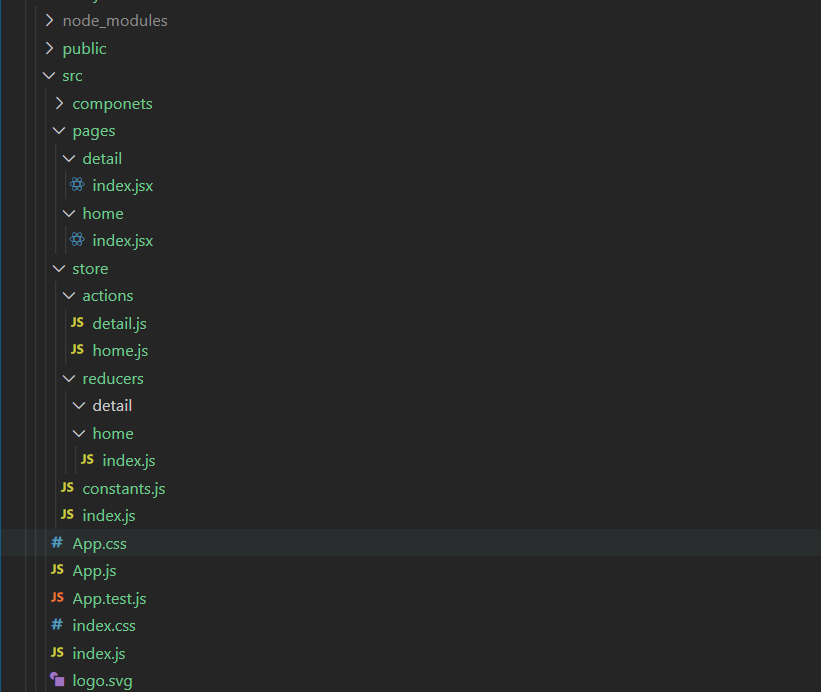Select the reducers folder label

coord(113,379)
